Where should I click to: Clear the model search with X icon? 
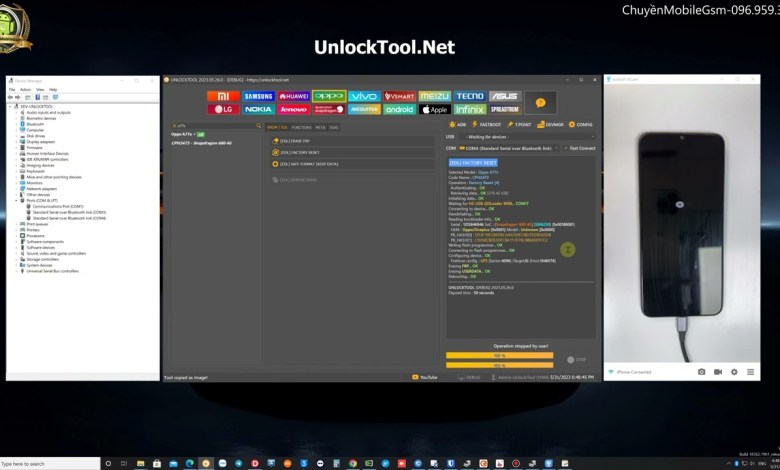coord(174,126)
